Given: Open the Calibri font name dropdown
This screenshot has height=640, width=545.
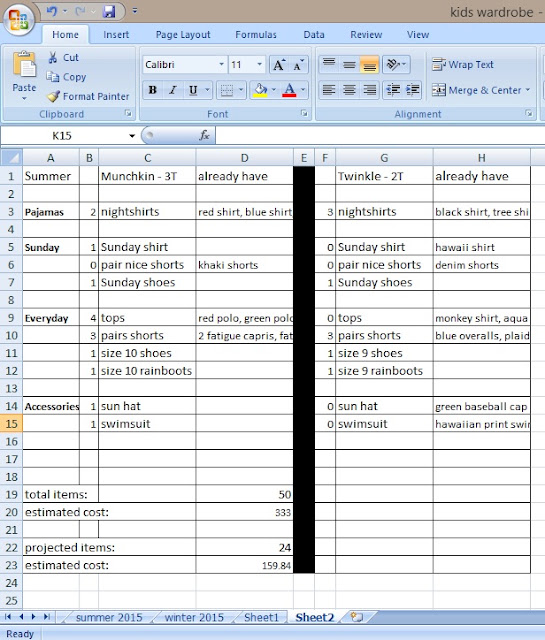Looking at the screenshot, I should click(221, 64).
